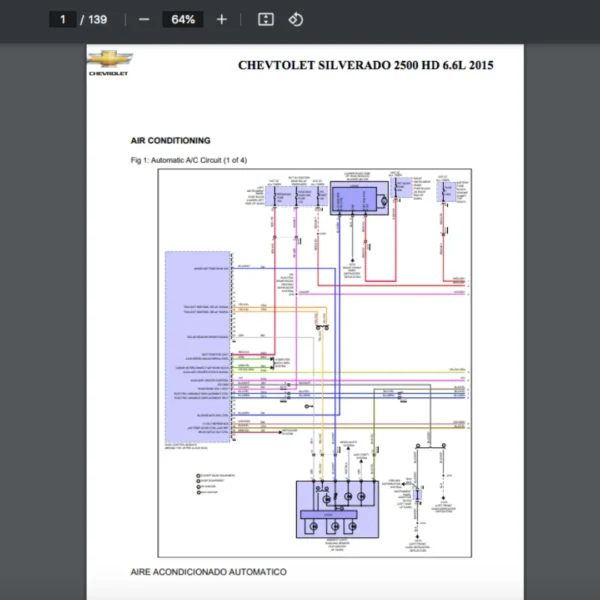The image size is (600, 600).
Task: Click the Chevrolet Silverado 2500 HD title
Action: click(365, 65)
